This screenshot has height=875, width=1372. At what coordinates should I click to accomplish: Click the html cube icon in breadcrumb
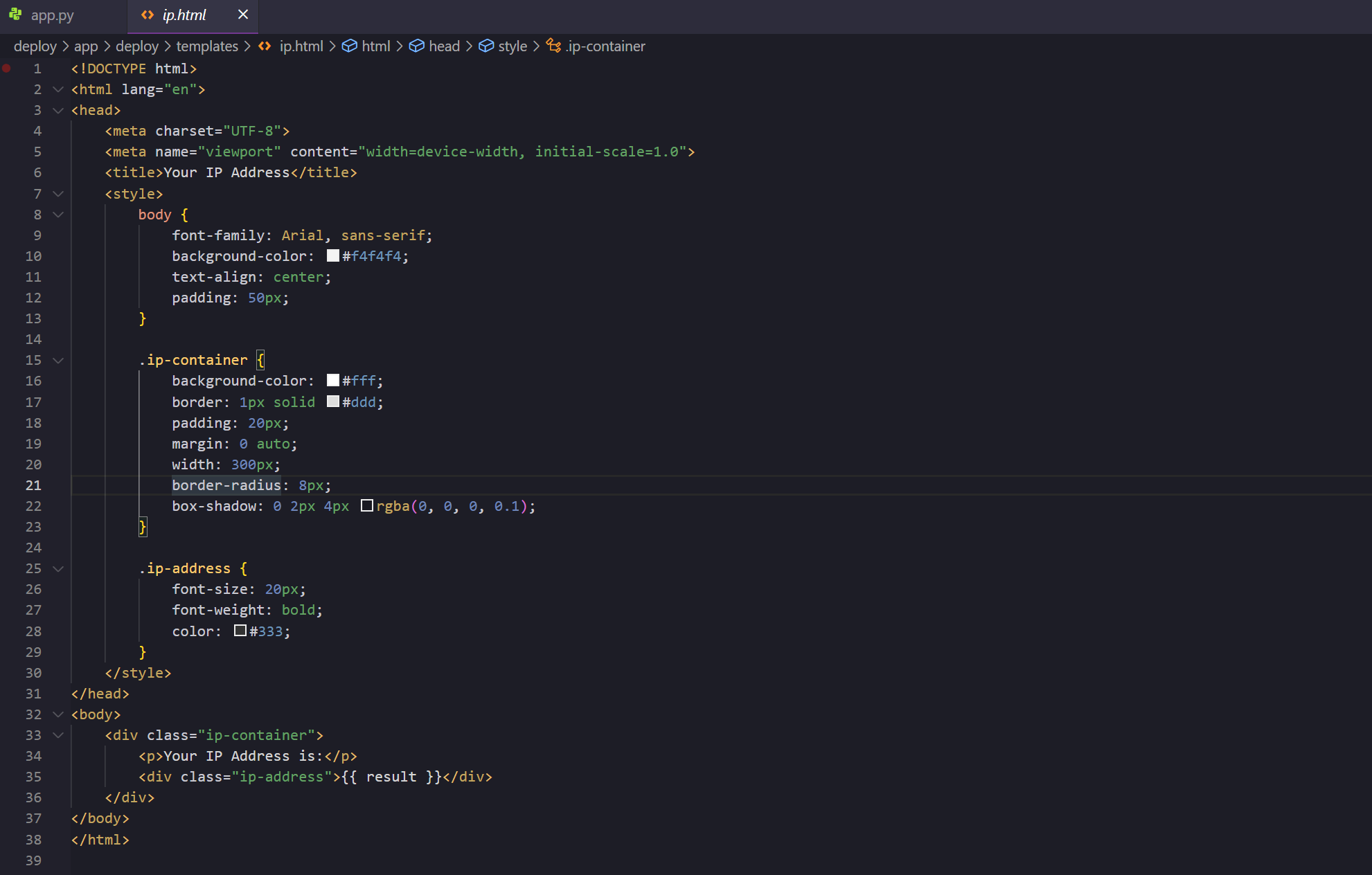tap(350, 46)
